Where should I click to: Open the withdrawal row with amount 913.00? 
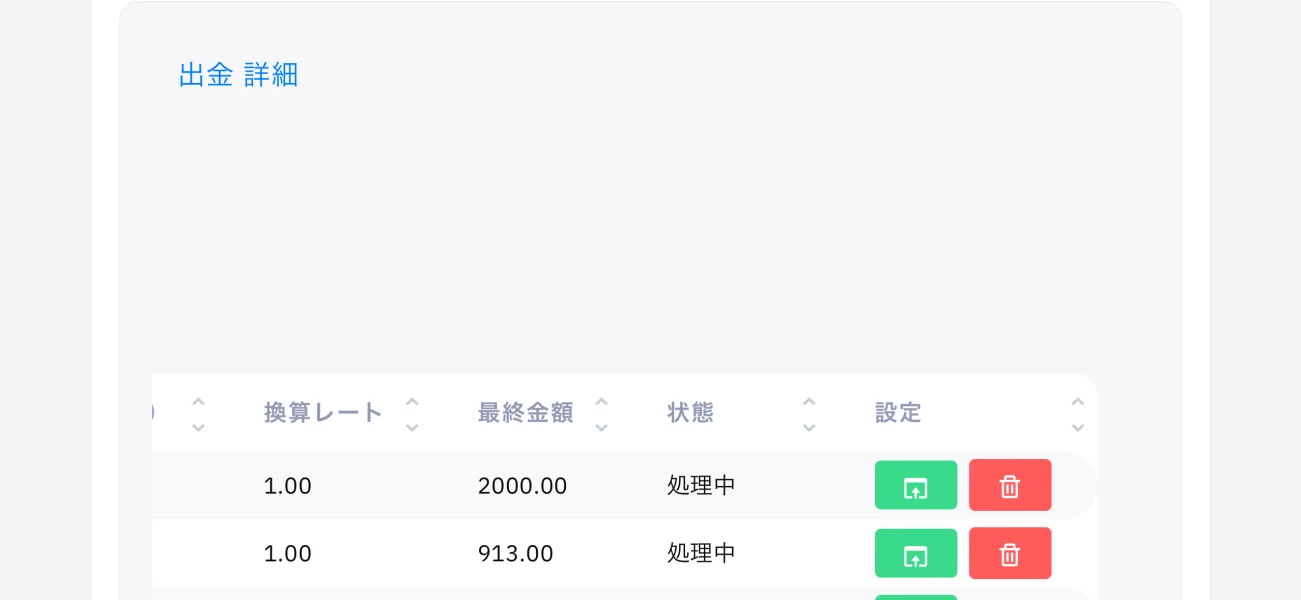point(915,554)
